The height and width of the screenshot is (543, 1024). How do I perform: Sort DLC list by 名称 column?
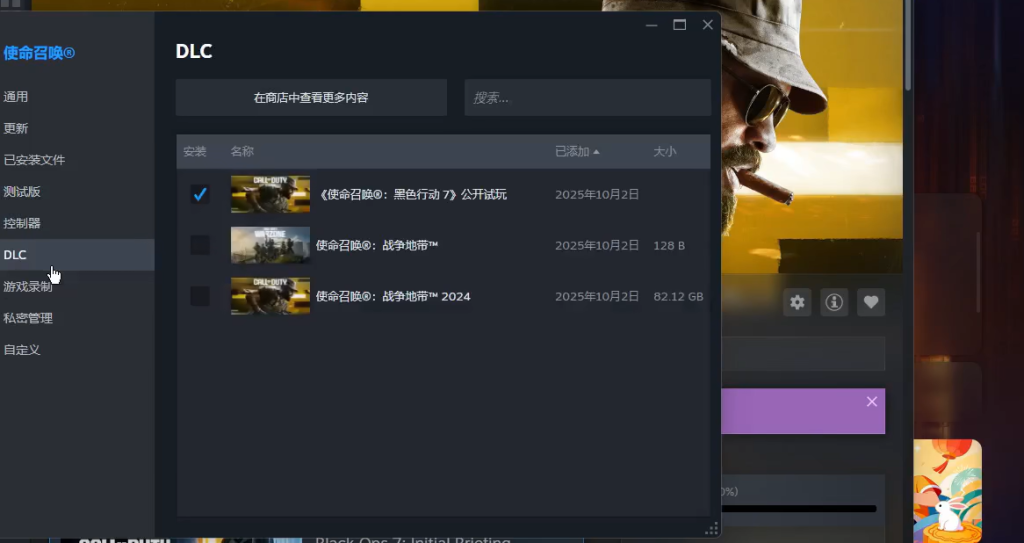242,152
